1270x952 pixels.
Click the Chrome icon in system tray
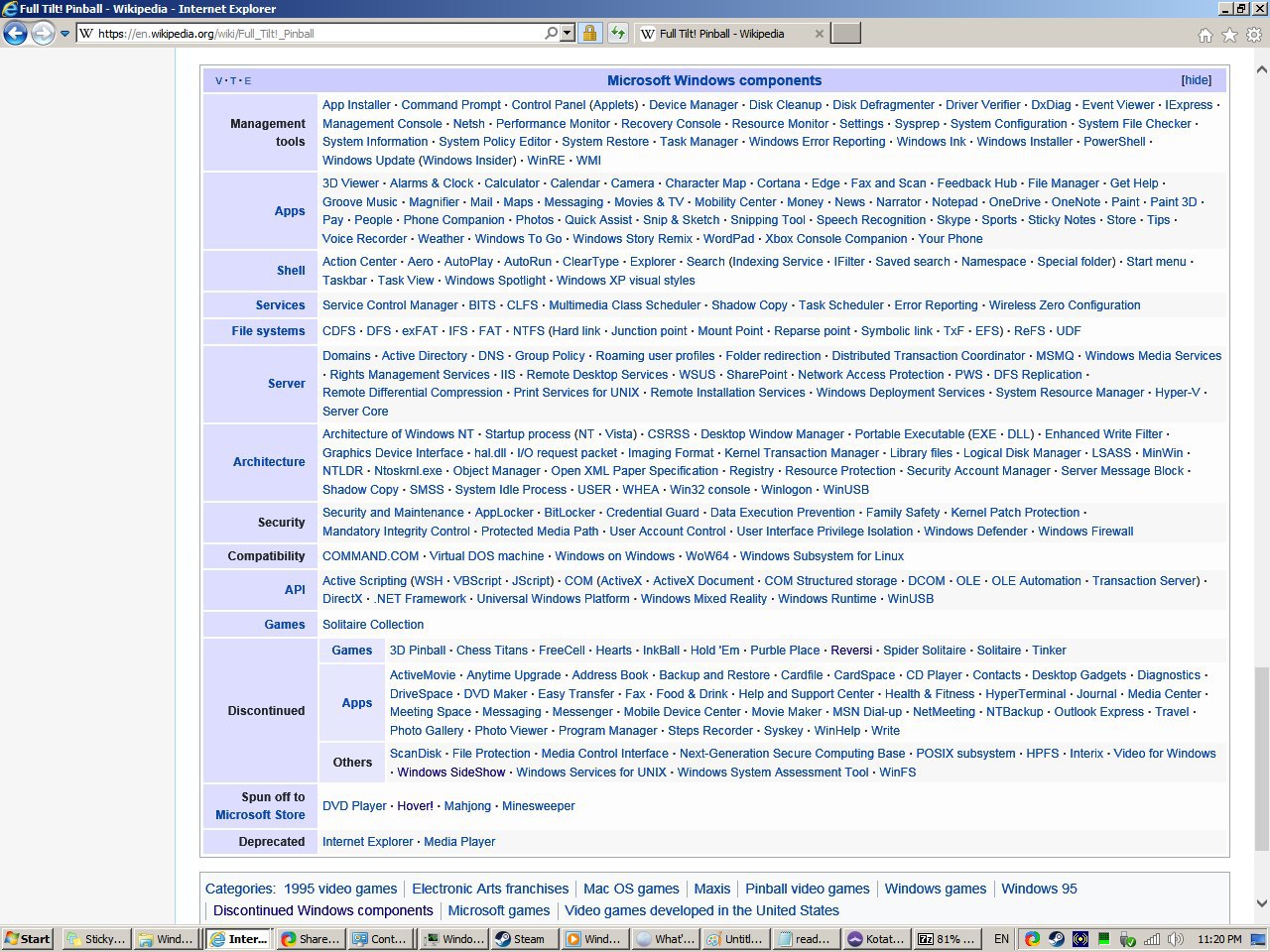pos(1033,939)
